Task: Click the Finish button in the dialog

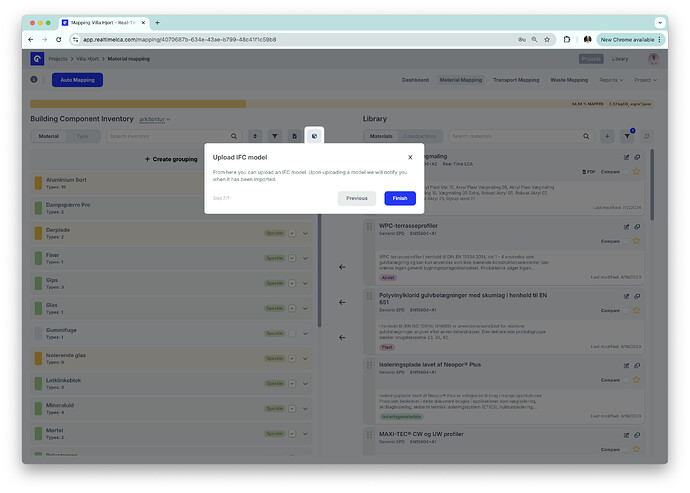Action: click(x=400, y=198)
